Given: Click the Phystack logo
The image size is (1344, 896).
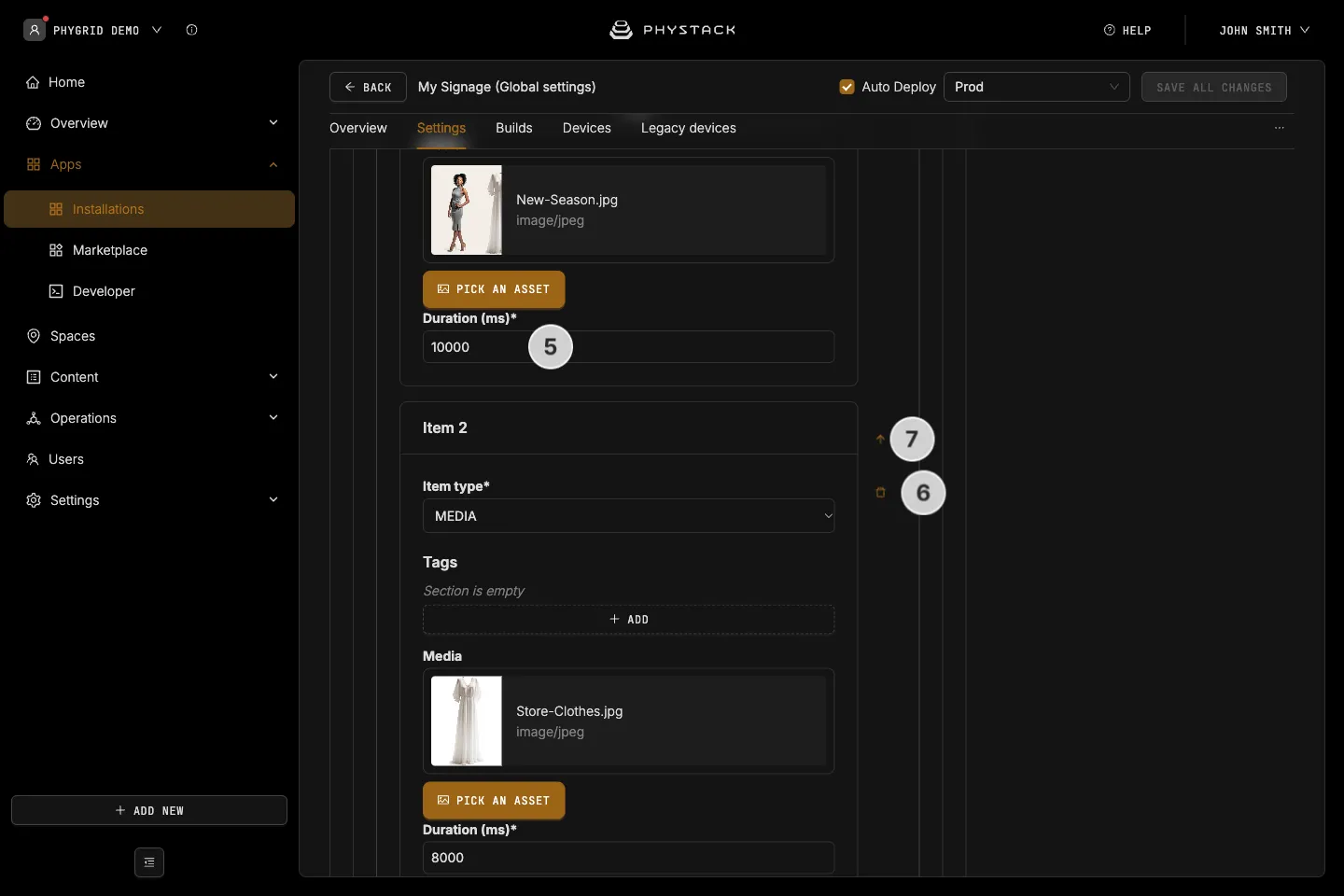Looking at the screenshot, I should click(x=672, y=30).
